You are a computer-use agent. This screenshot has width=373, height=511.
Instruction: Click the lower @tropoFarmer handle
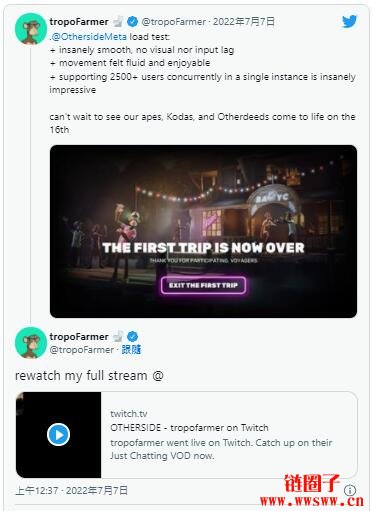[x=82, y=350]
